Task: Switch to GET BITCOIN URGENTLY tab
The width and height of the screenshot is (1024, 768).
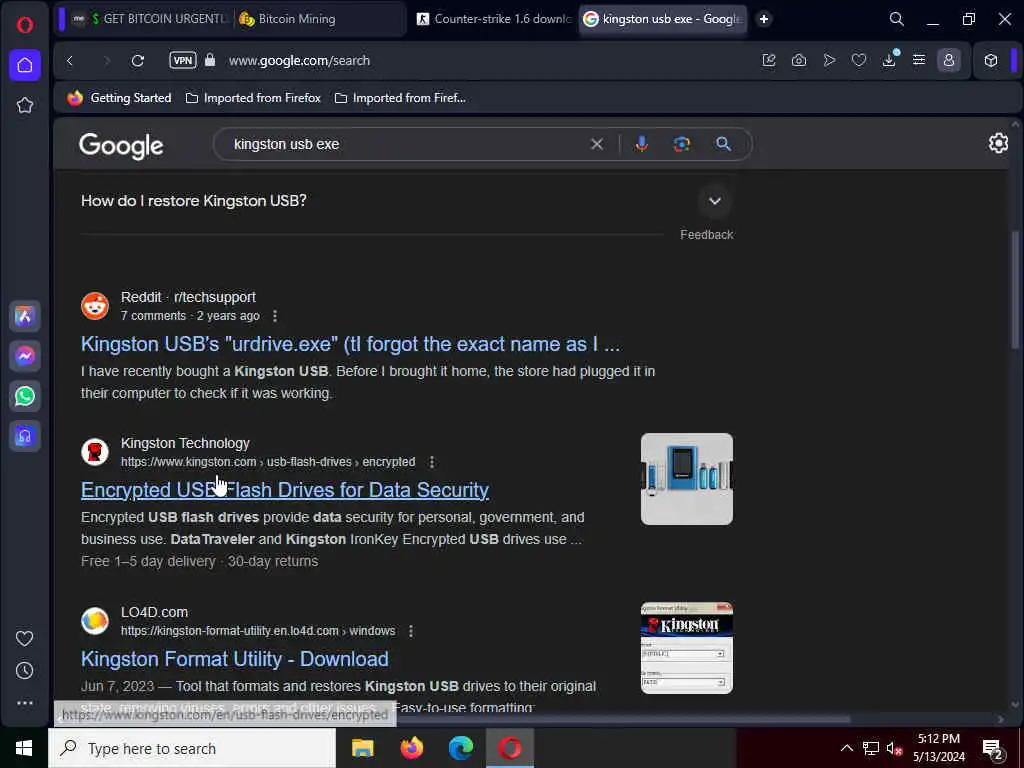Action: pos(150,19)
